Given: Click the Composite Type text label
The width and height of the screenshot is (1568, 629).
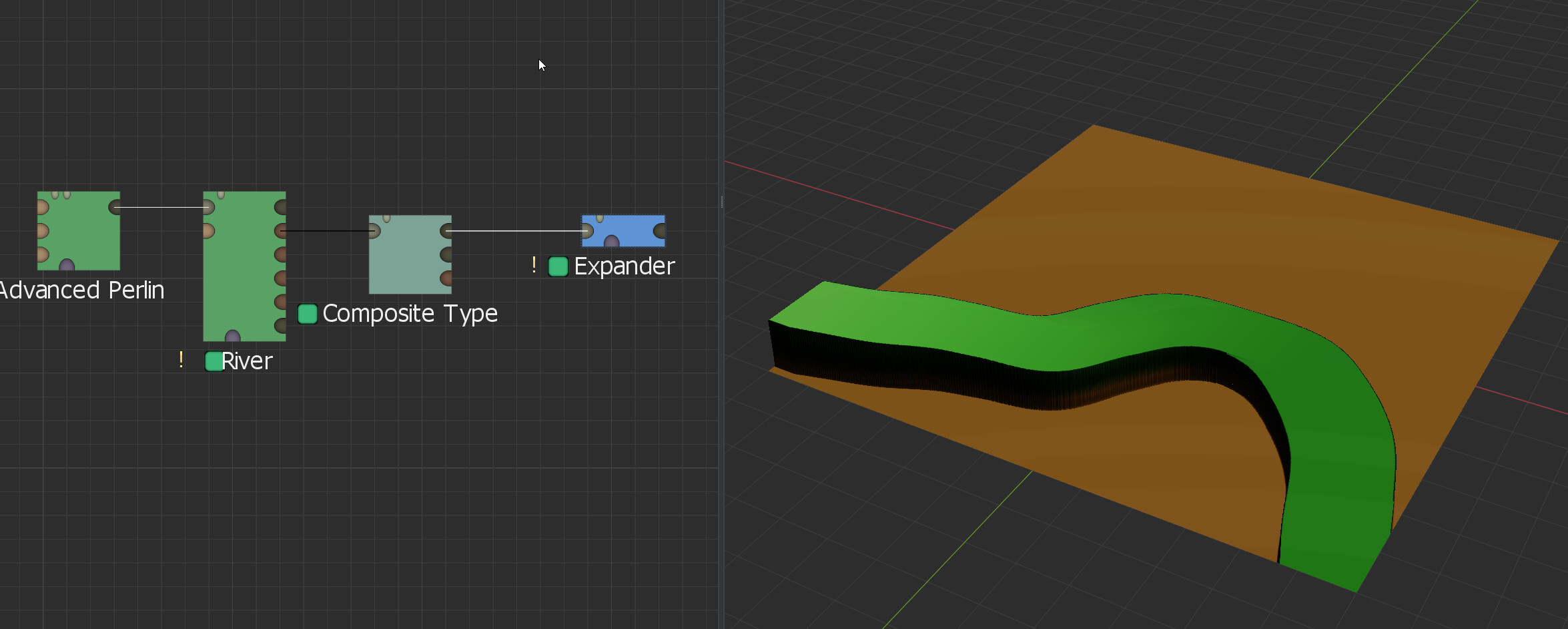Looking at the screenshot, I should [410, 314].
